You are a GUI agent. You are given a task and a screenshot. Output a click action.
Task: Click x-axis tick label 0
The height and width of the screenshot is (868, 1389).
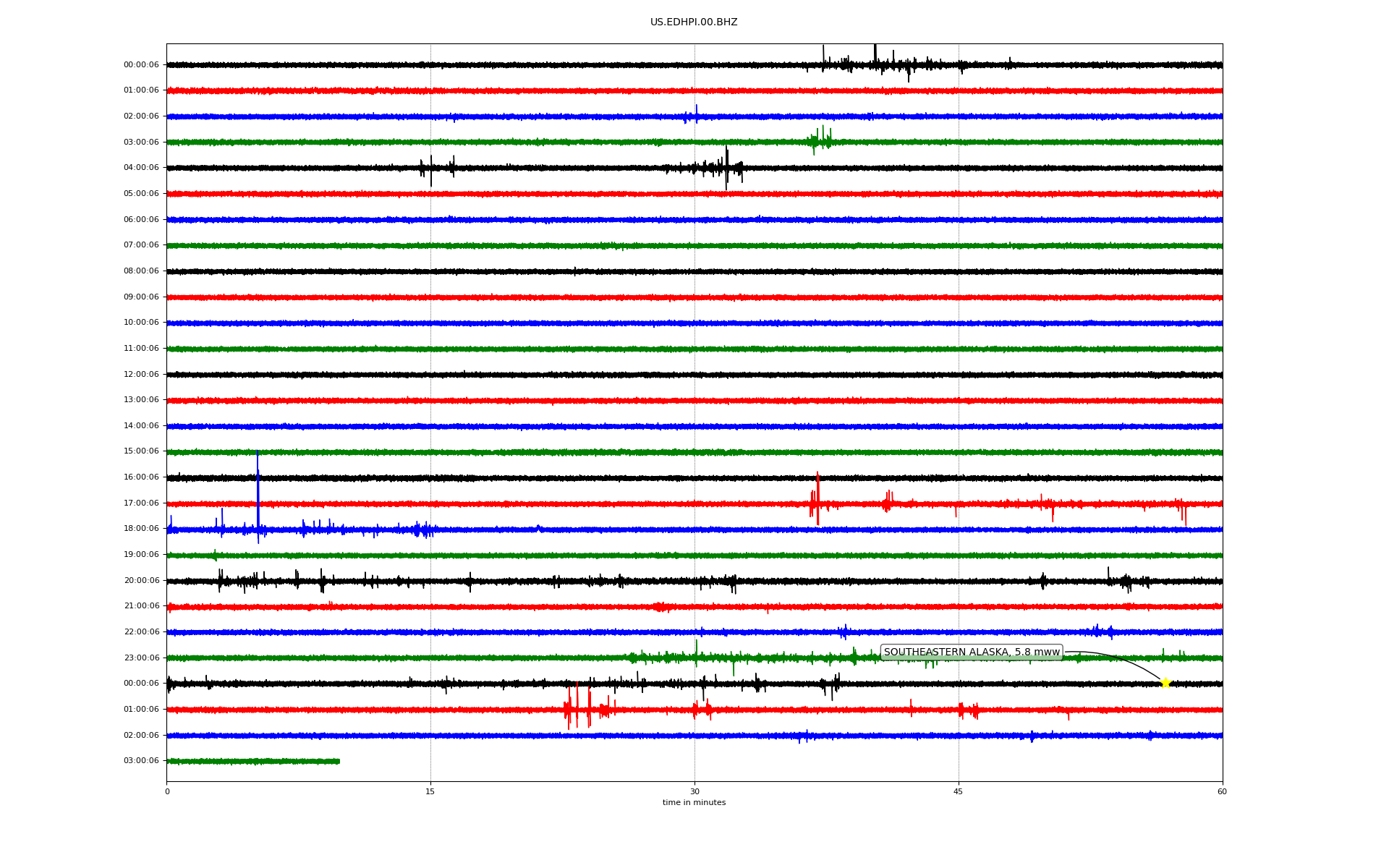click(167, 791)
